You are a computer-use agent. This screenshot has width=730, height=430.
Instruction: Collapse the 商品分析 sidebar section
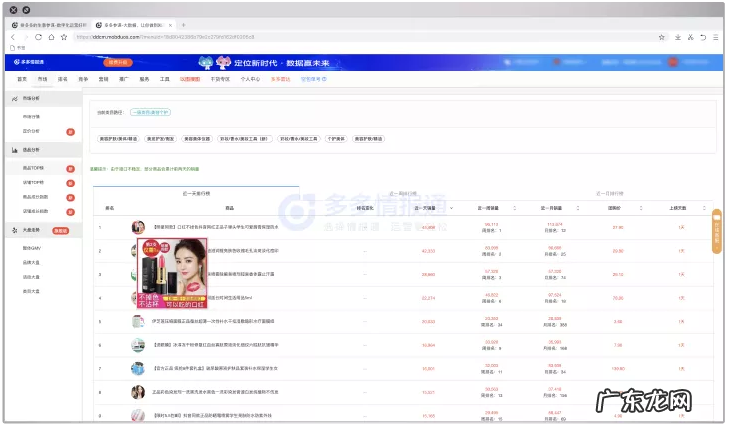44,151
